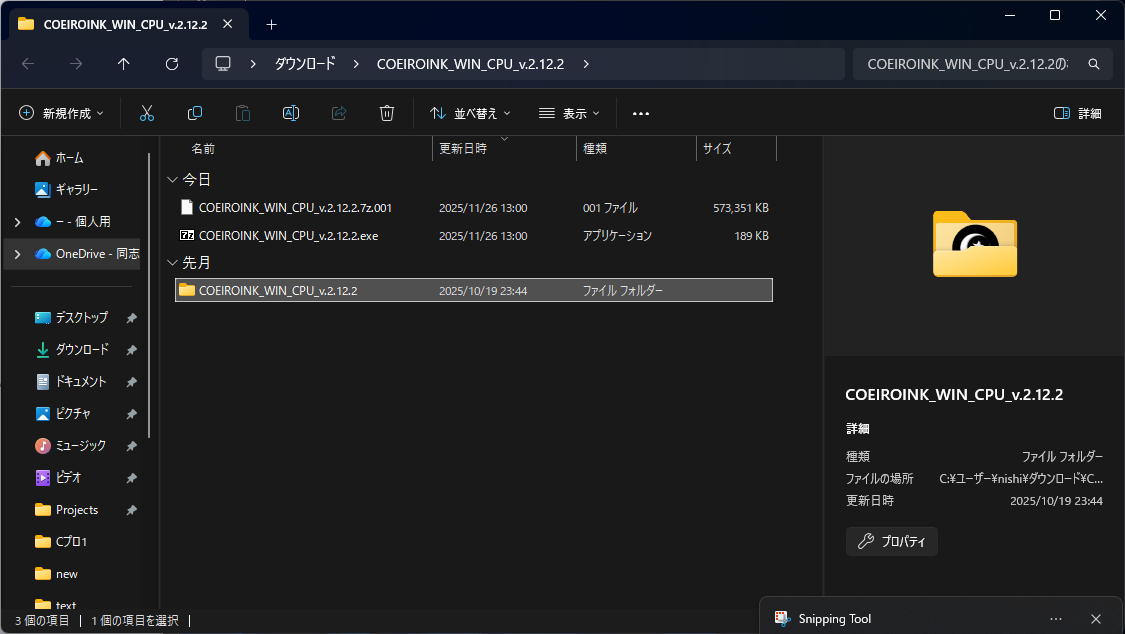
Task: Collapse the 今日 group
Action: tap(172, 179)
